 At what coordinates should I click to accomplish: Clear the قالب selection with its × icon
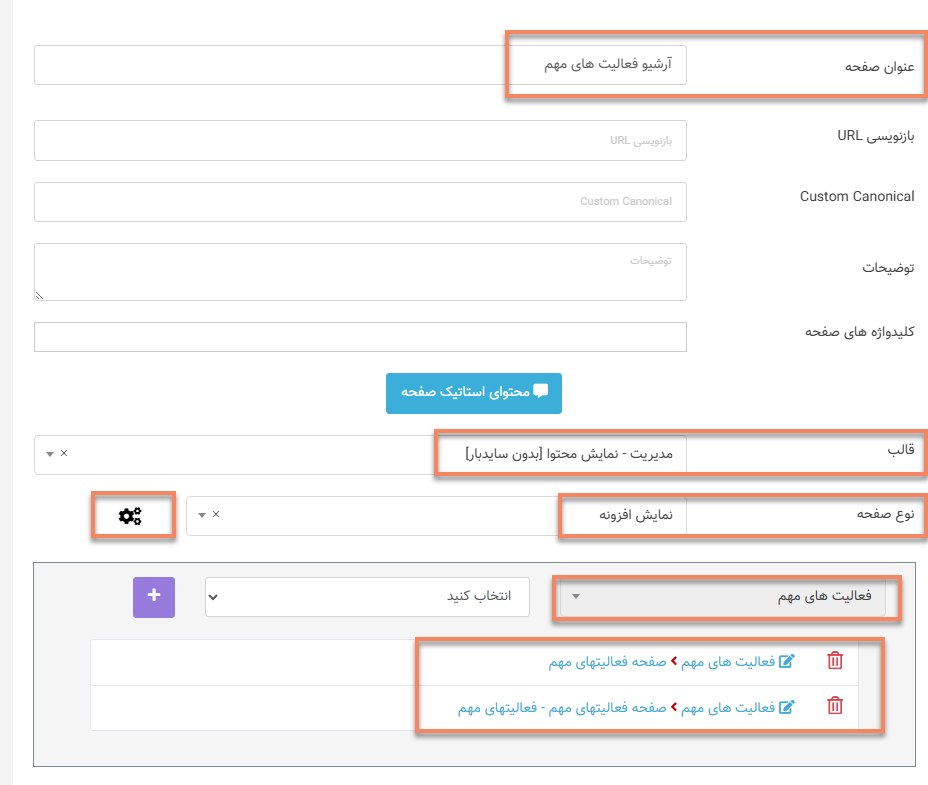(x=64, y=453)
